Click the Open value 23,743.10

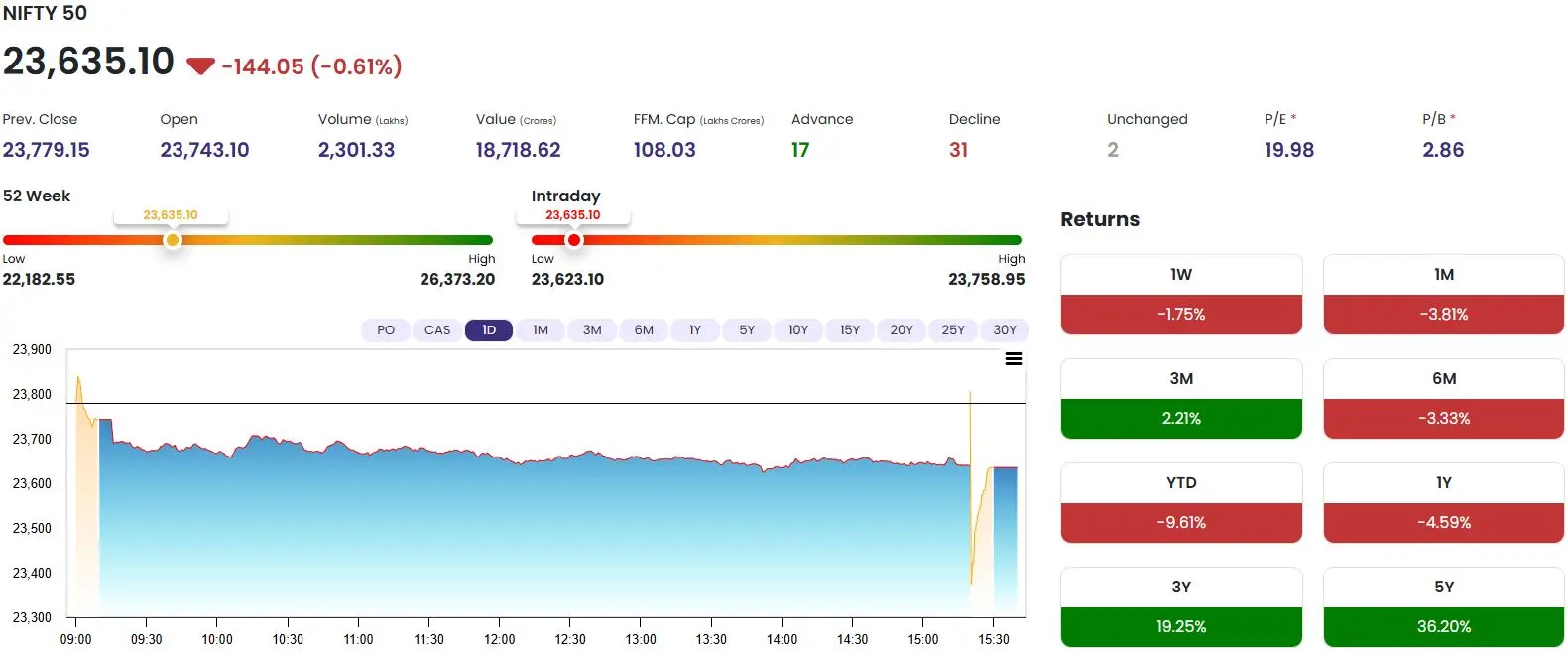coord(204,150)
